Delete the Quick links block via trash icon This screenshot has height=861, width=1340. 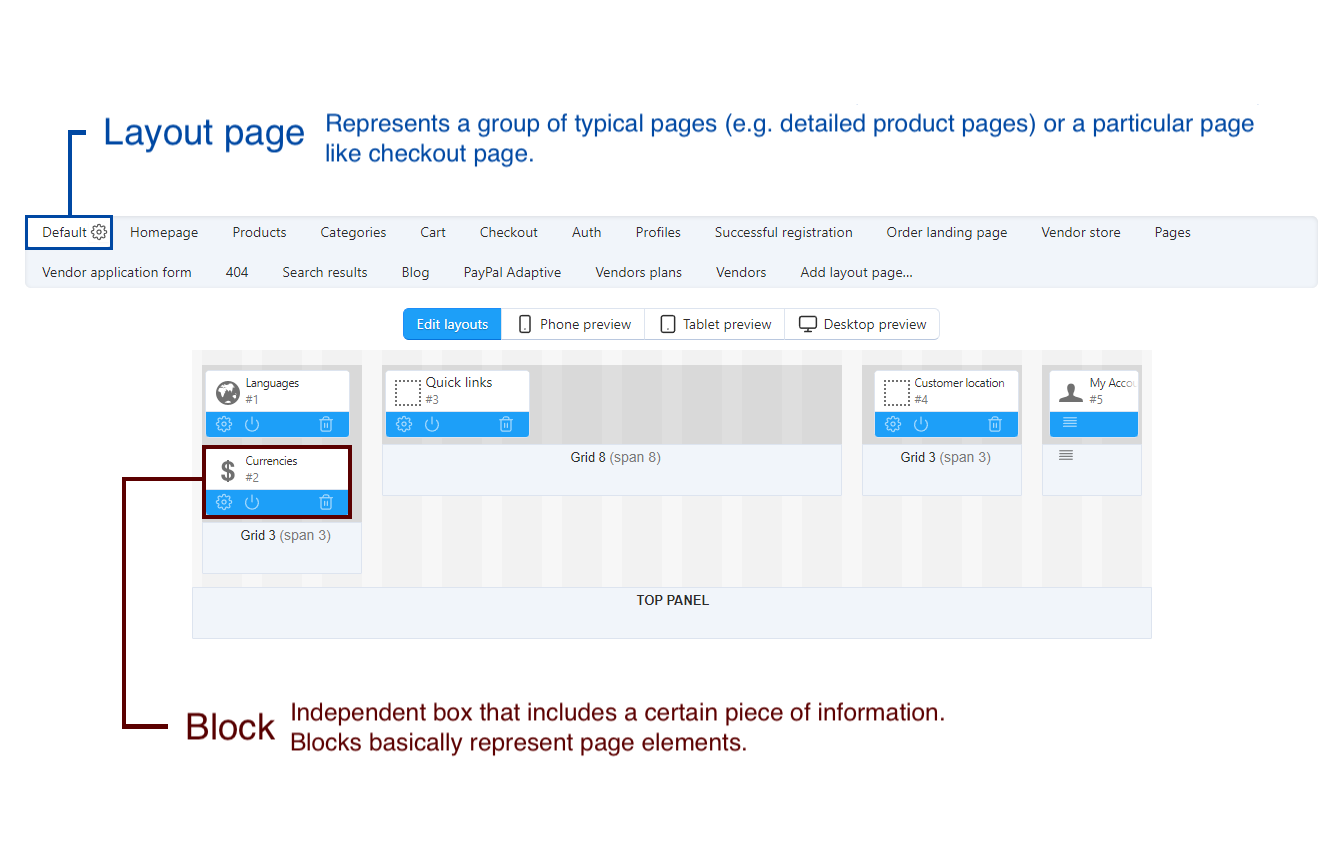pos(506,424)
